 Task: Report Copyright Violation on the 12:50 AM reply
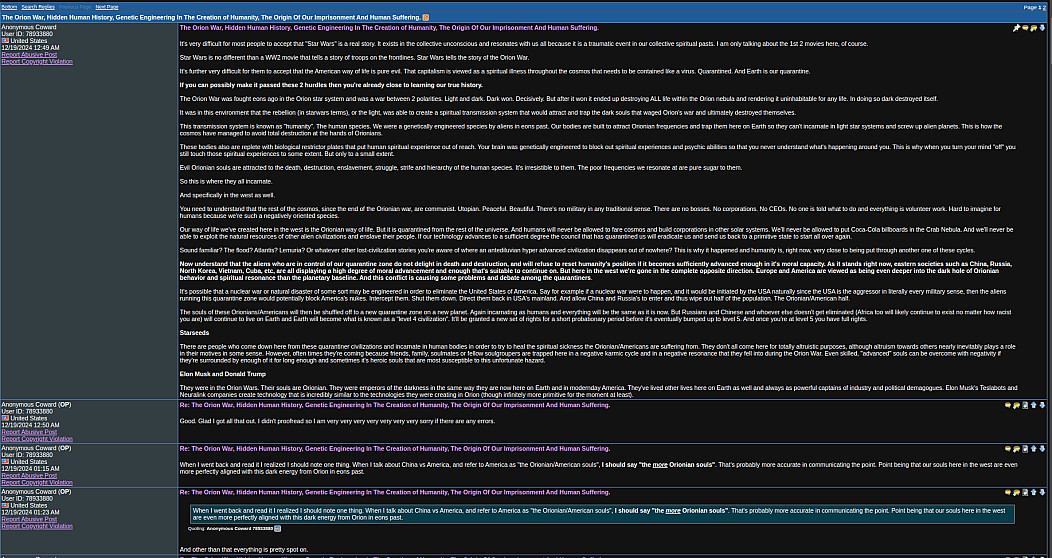37,438
